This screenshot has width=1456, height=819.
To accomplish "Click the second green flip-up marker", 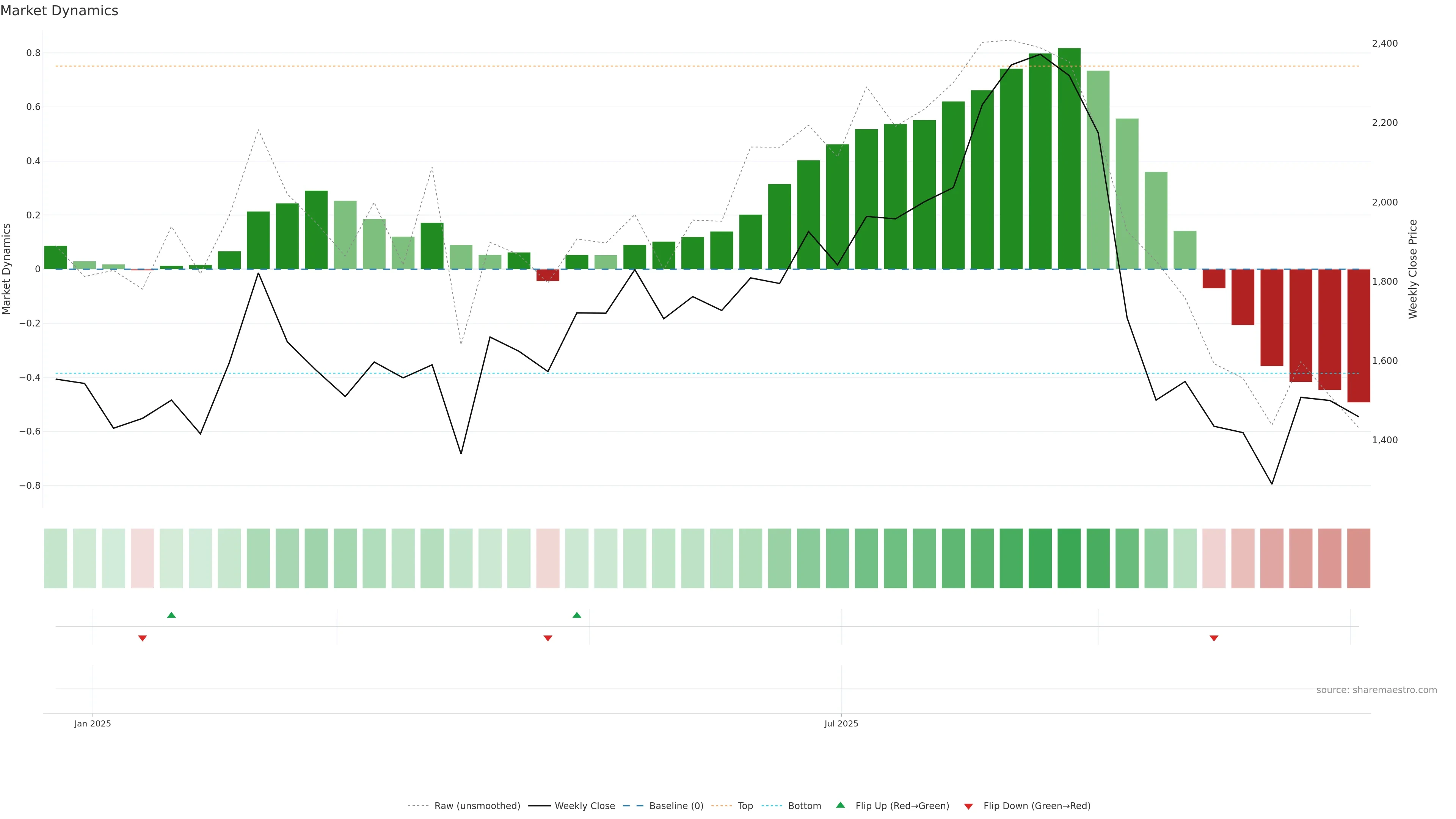I will (576, 615).
